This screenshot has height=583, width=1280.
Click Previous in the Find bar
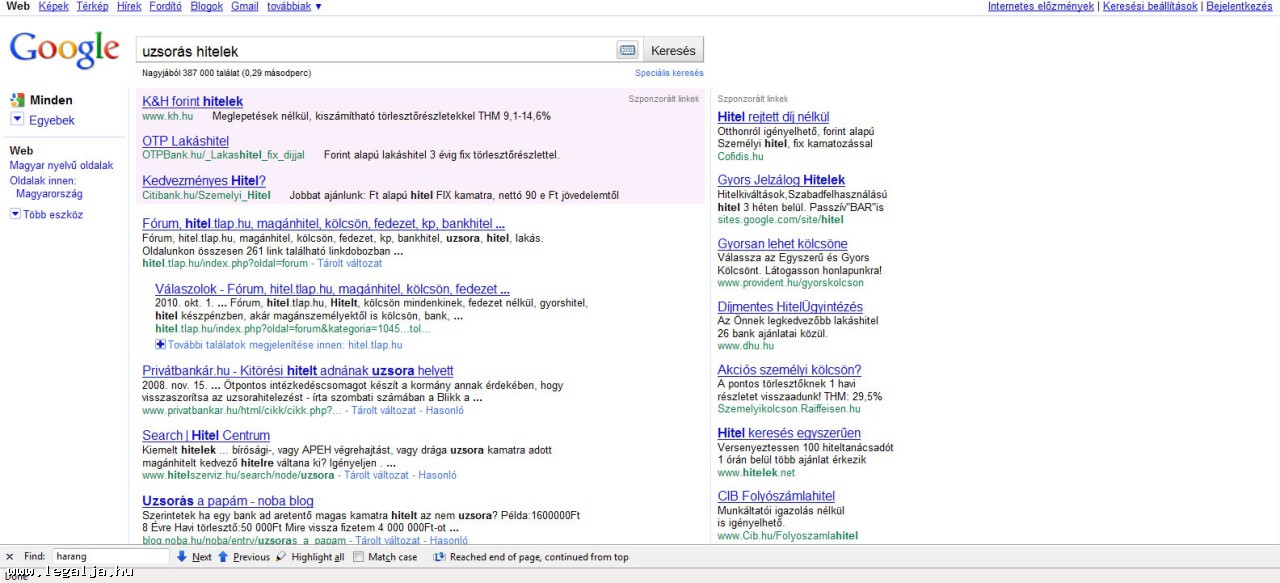[x=251, y=557]
